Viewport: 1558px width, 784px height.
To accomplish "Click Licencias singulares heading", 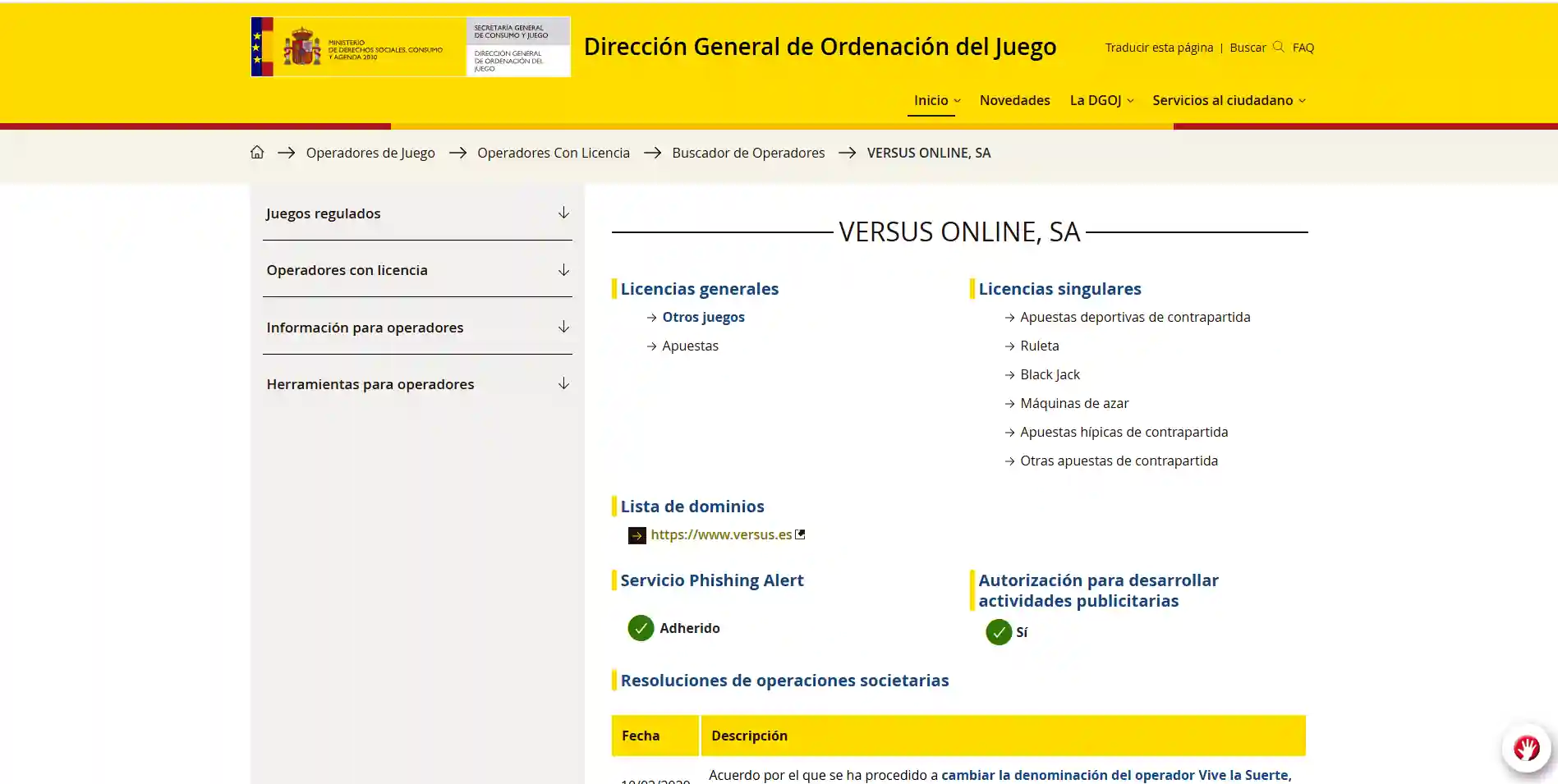I will click(x=1059, y=289).
